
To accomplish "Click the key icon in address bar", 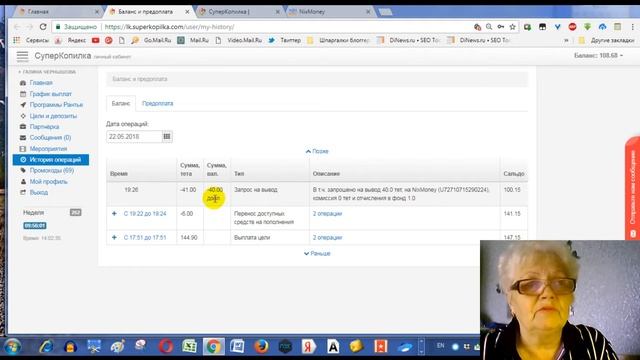I will point(501,27).
